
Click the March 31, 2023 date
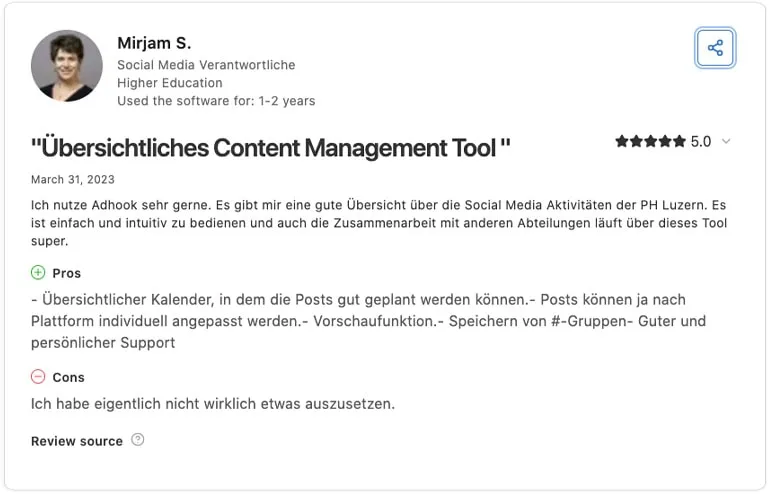click(73, 180)
